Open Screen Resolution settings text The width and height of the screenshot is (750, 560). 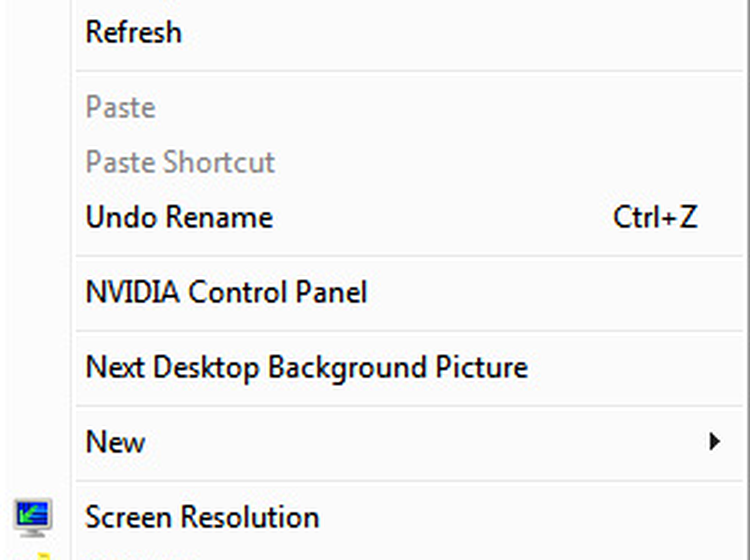point(202,517)
